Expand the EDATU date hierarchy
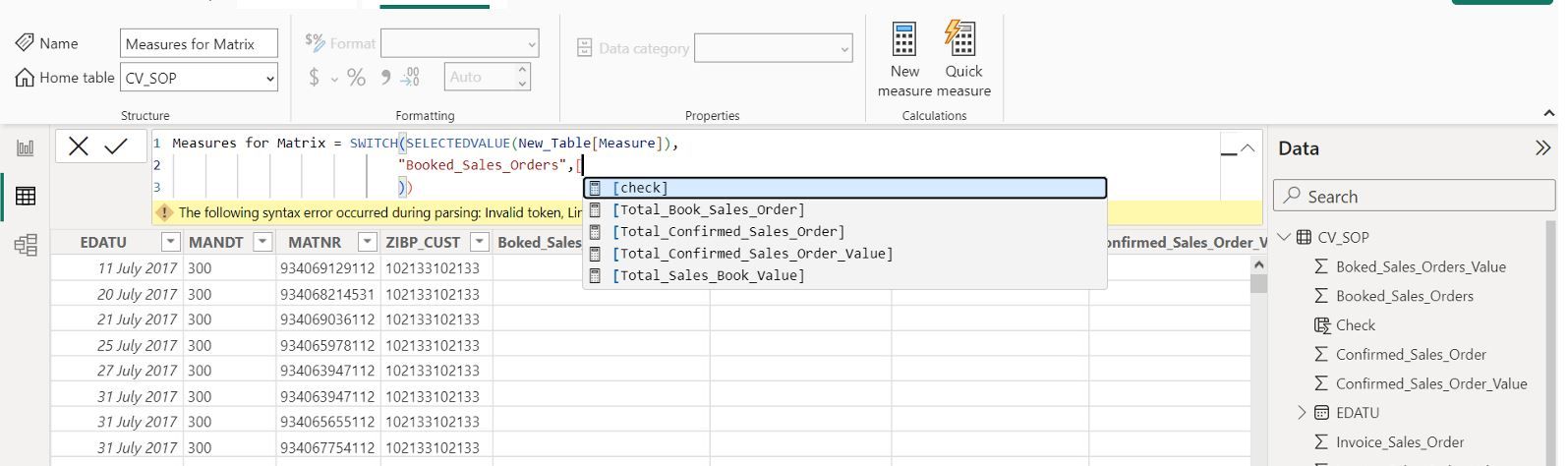1568x466 pixels. coord(1303,413)
